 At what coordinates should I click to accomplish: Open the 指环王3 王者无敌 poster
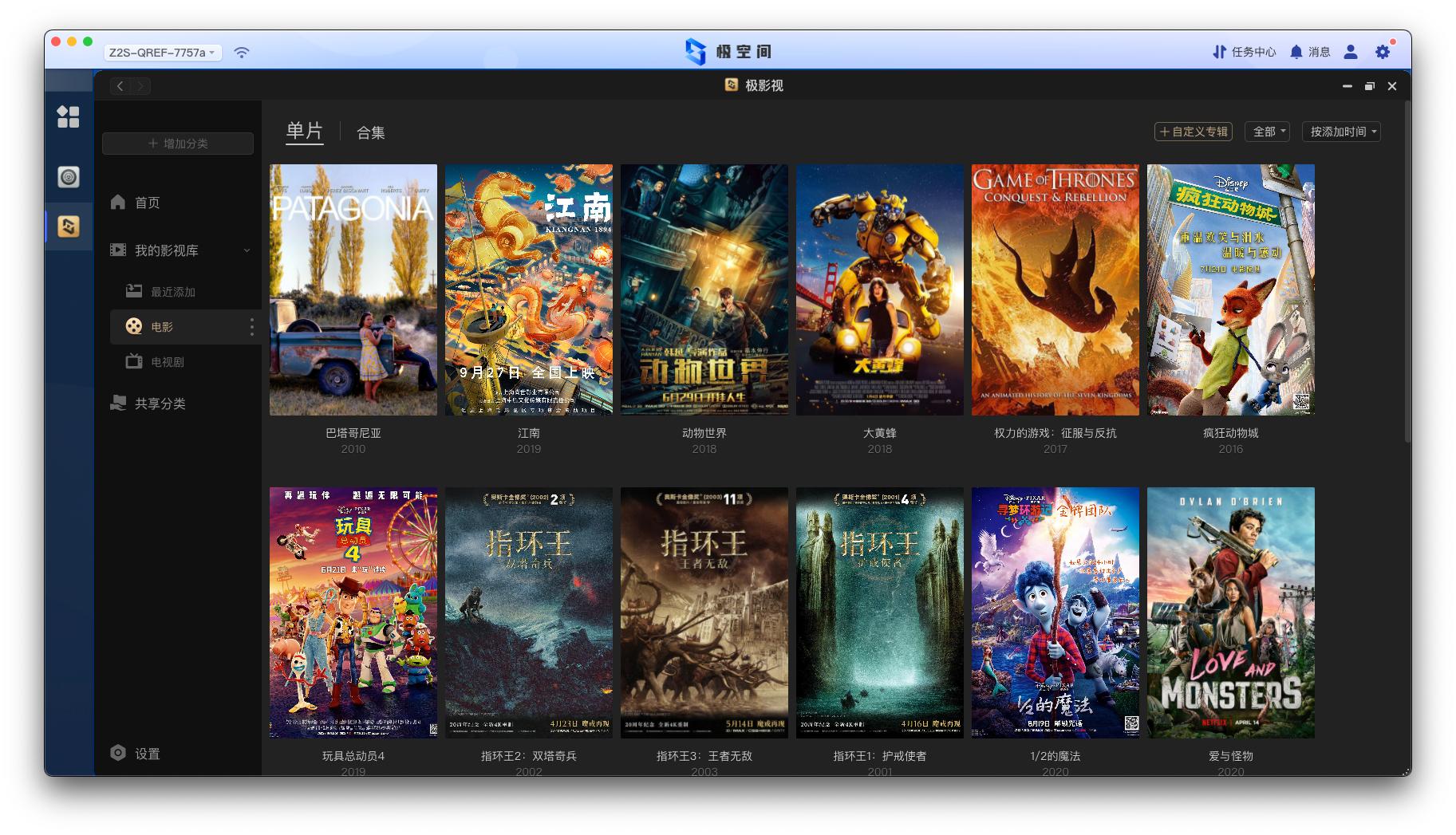click(704, 612)
